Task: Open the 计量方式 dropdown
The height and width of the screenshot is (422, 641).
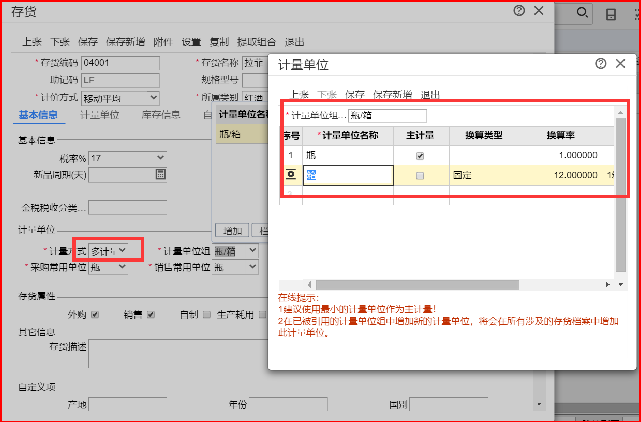Action: tap(108, 251)
